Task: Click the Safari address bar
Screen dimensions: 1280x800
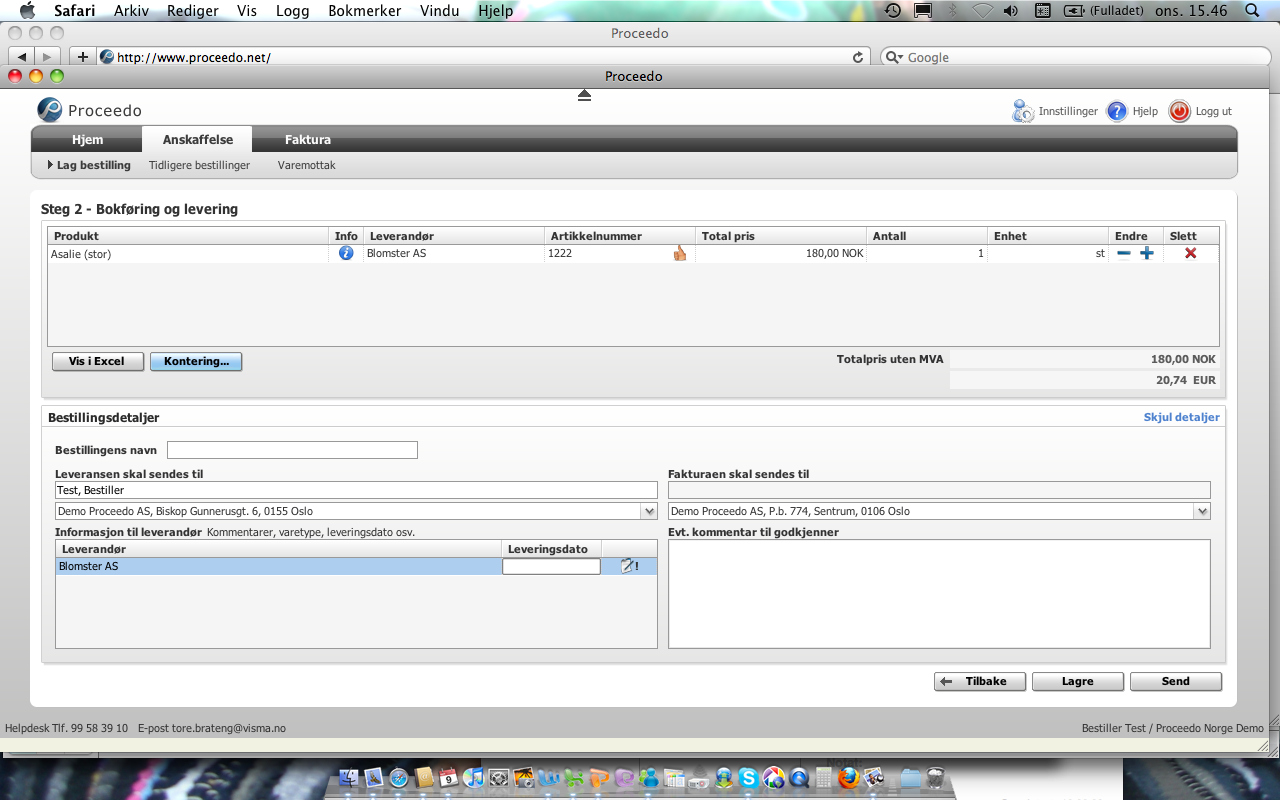Action: point(483,57)
